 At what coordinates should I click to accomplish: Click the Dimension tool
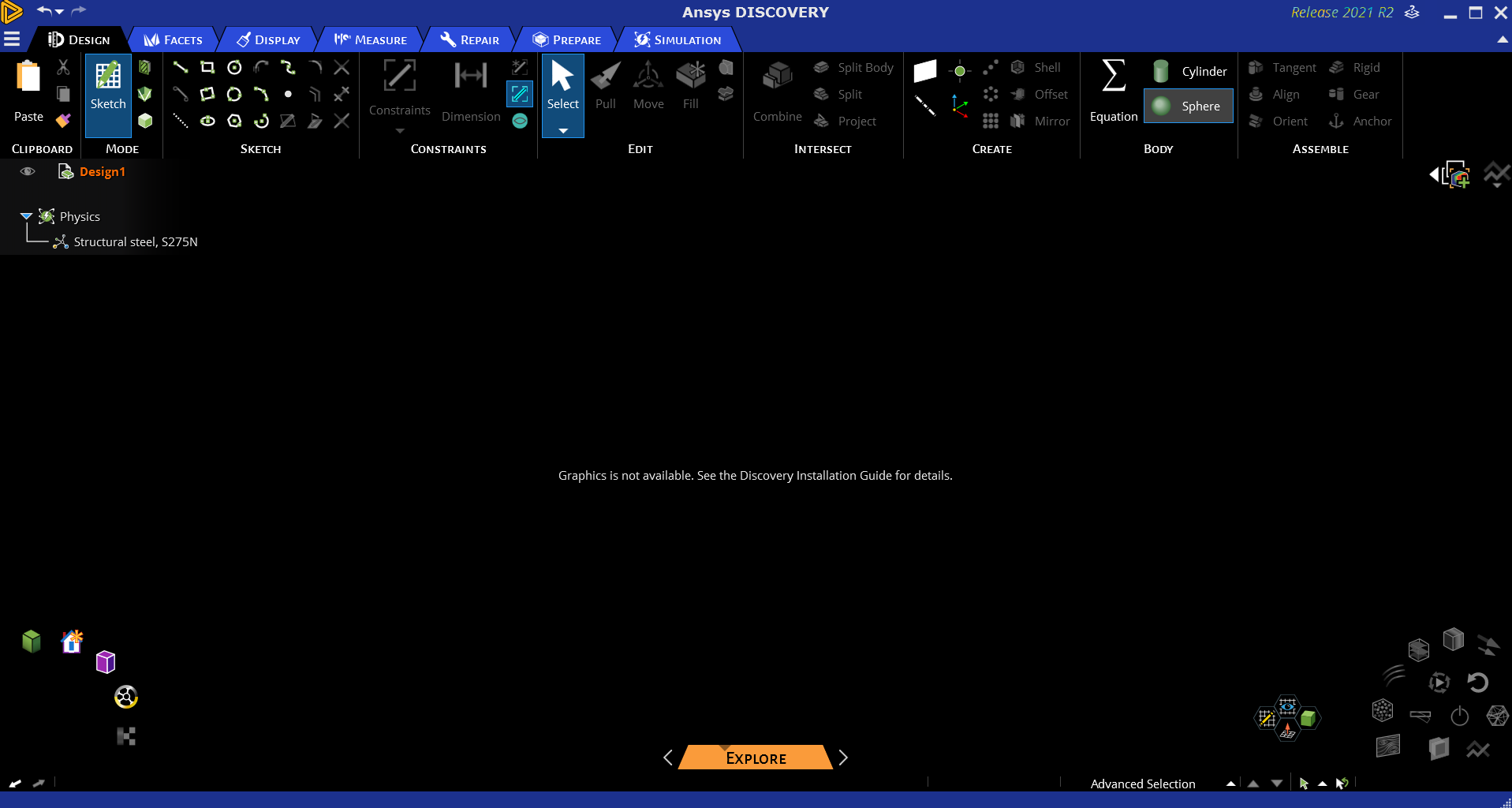click(x=471, y=92)
